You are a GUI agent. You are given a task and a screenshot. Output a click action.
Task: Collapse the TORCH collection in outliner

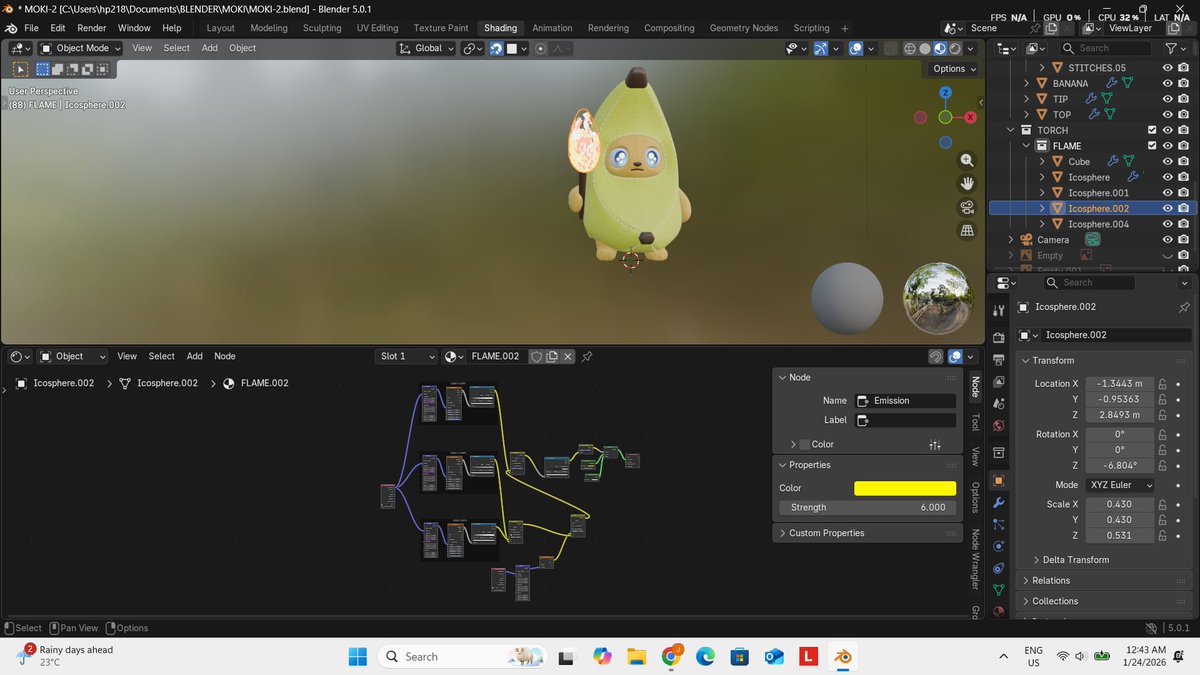click(1012, 130)
